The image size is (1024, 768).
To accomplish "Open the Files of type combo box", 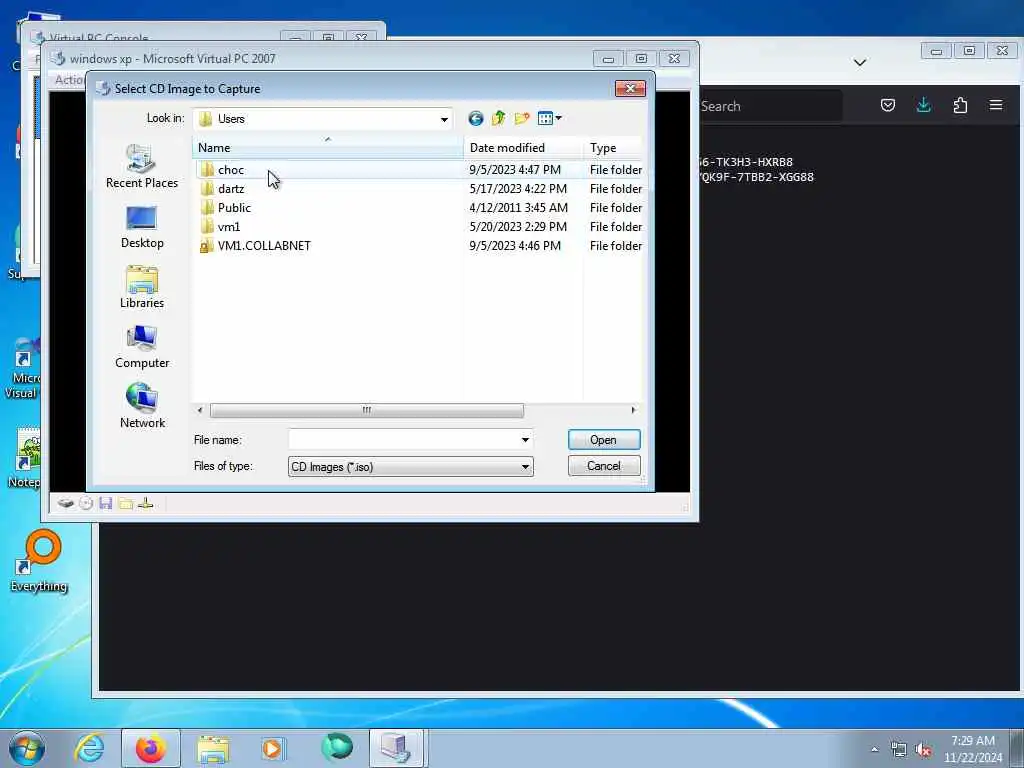I will (x=411, y=466).
